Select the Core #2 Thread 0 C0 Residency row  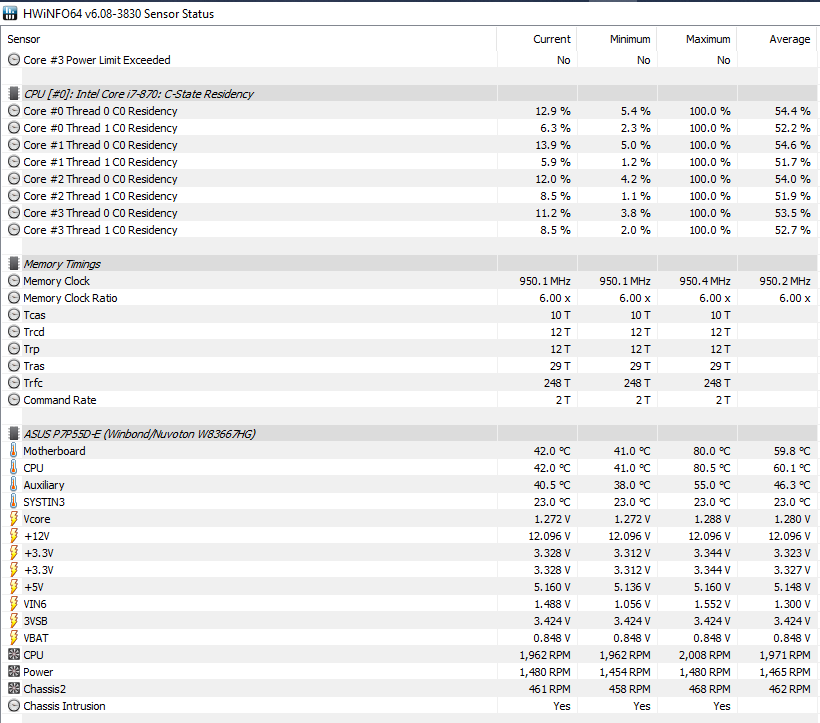tap(409, 179)
